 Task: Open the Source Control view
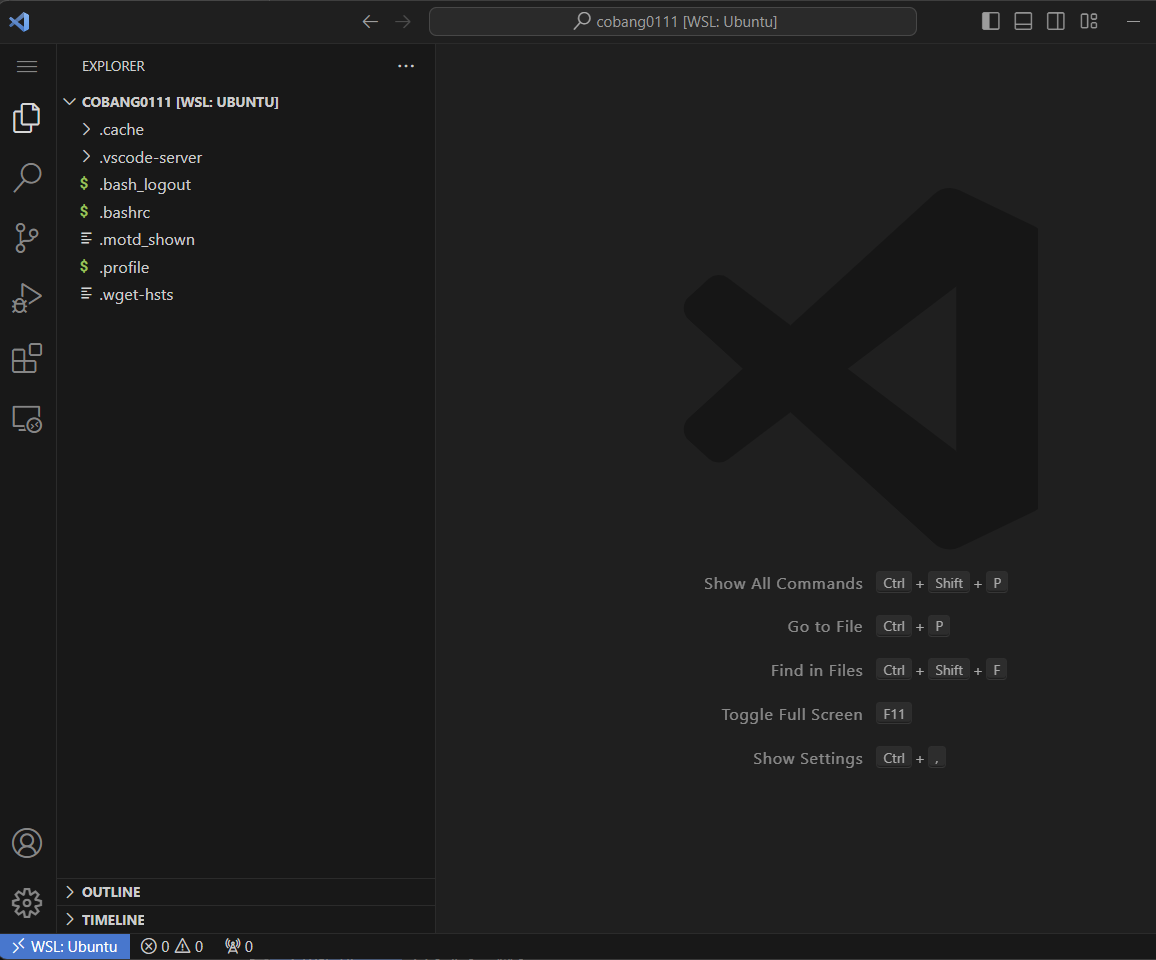click(x=27, y=238)
